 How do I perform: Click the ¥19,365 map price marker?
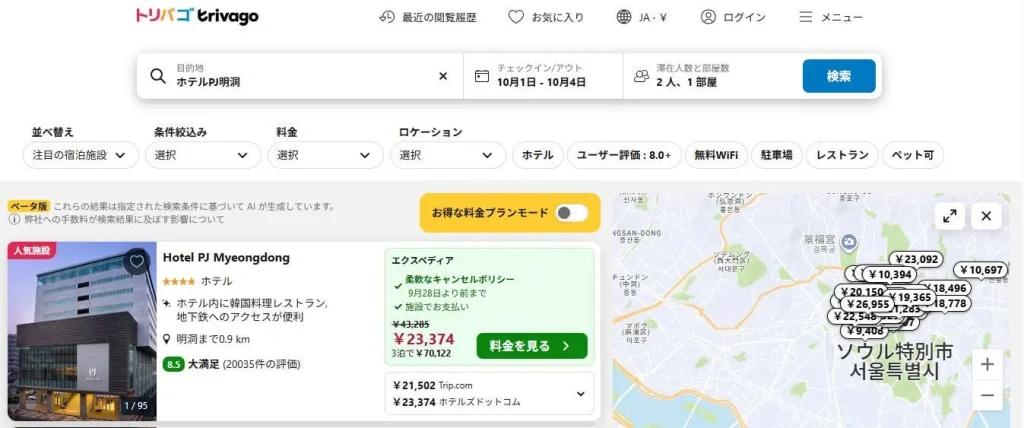point(910,297)
